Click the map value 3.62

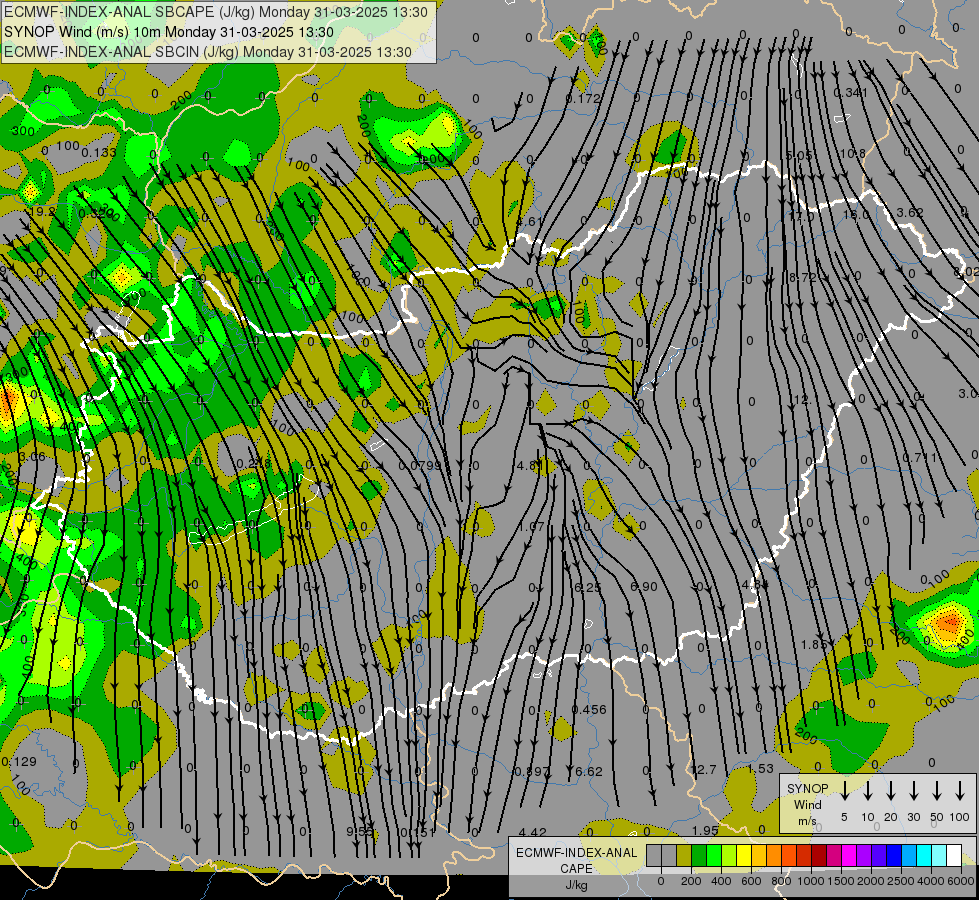[x=910, y=212]
